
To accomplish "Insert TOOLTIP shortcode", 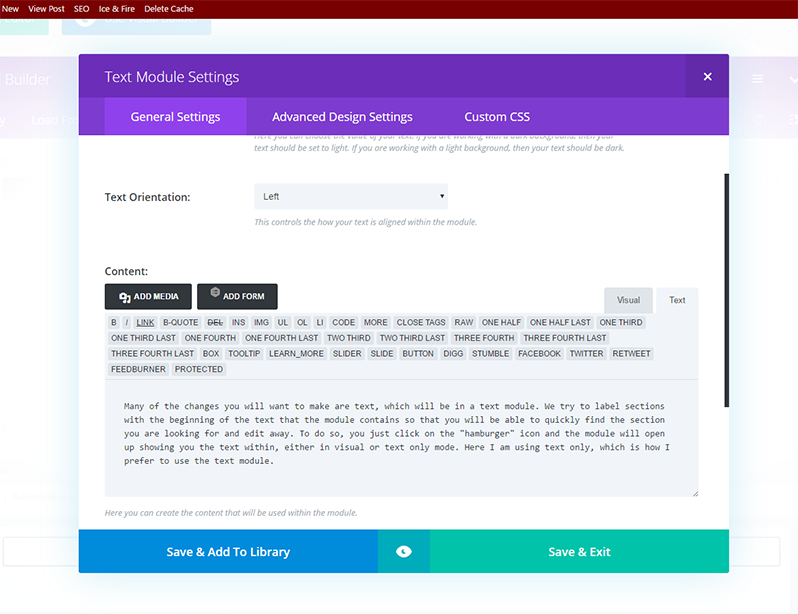I will [244, 354].
